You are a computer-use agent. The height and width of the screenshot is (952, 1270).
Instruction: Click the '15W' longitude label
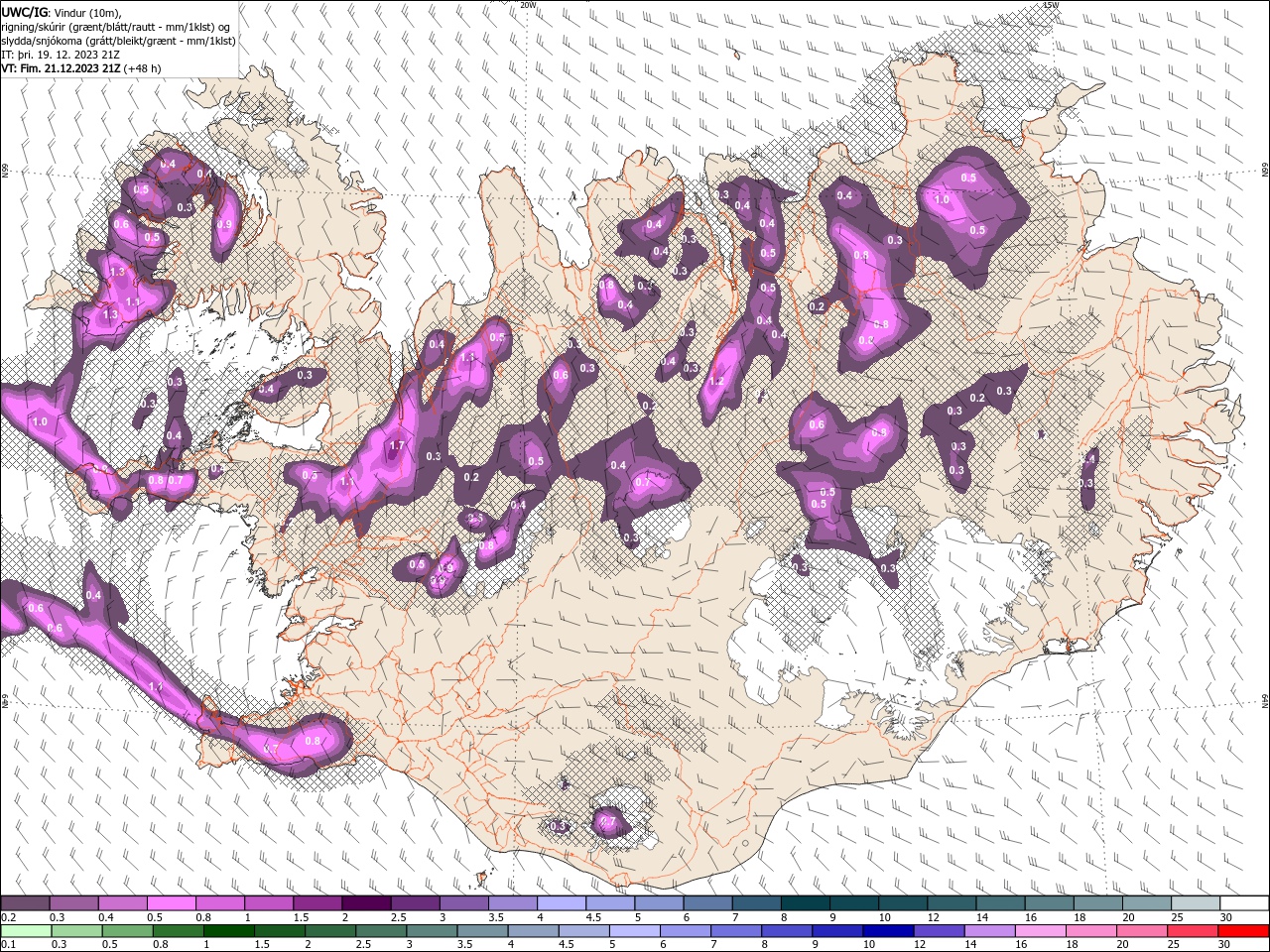[1051, 5]
